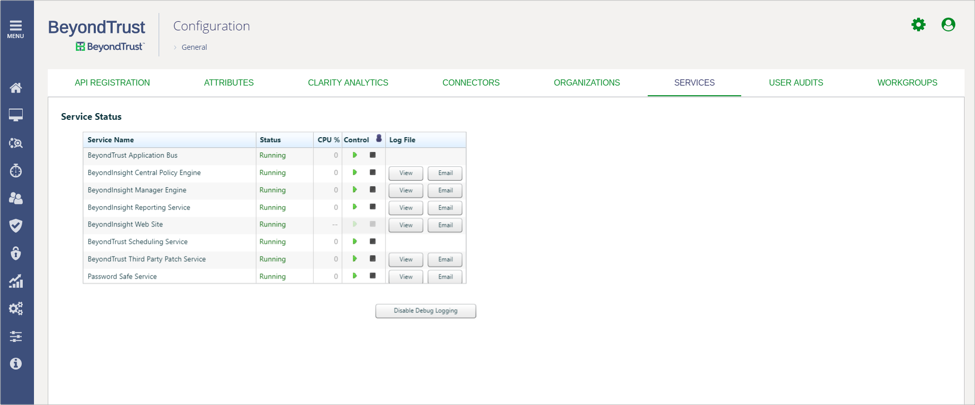
Task: Go to Home via the sidebar house icon
Action: click(16, 88)
